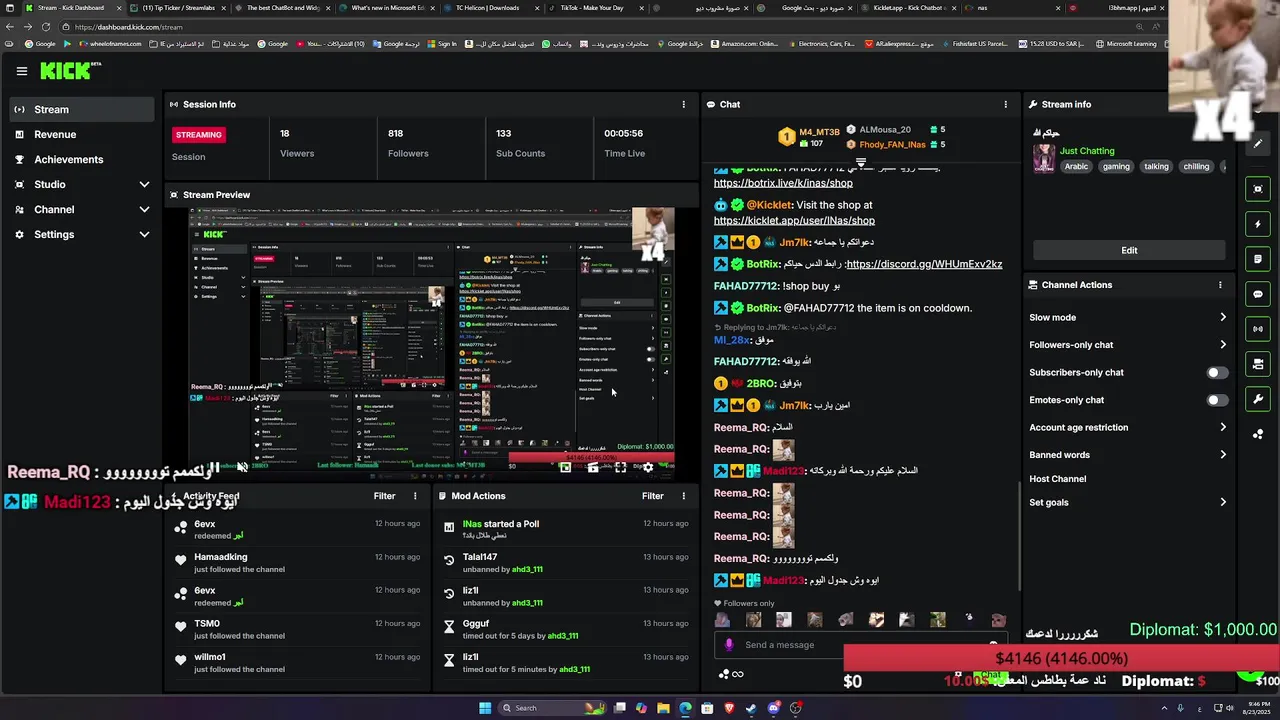Unmute the stream preview volume
Viewport: 1280px width, 720px height.
pos(242,467)
